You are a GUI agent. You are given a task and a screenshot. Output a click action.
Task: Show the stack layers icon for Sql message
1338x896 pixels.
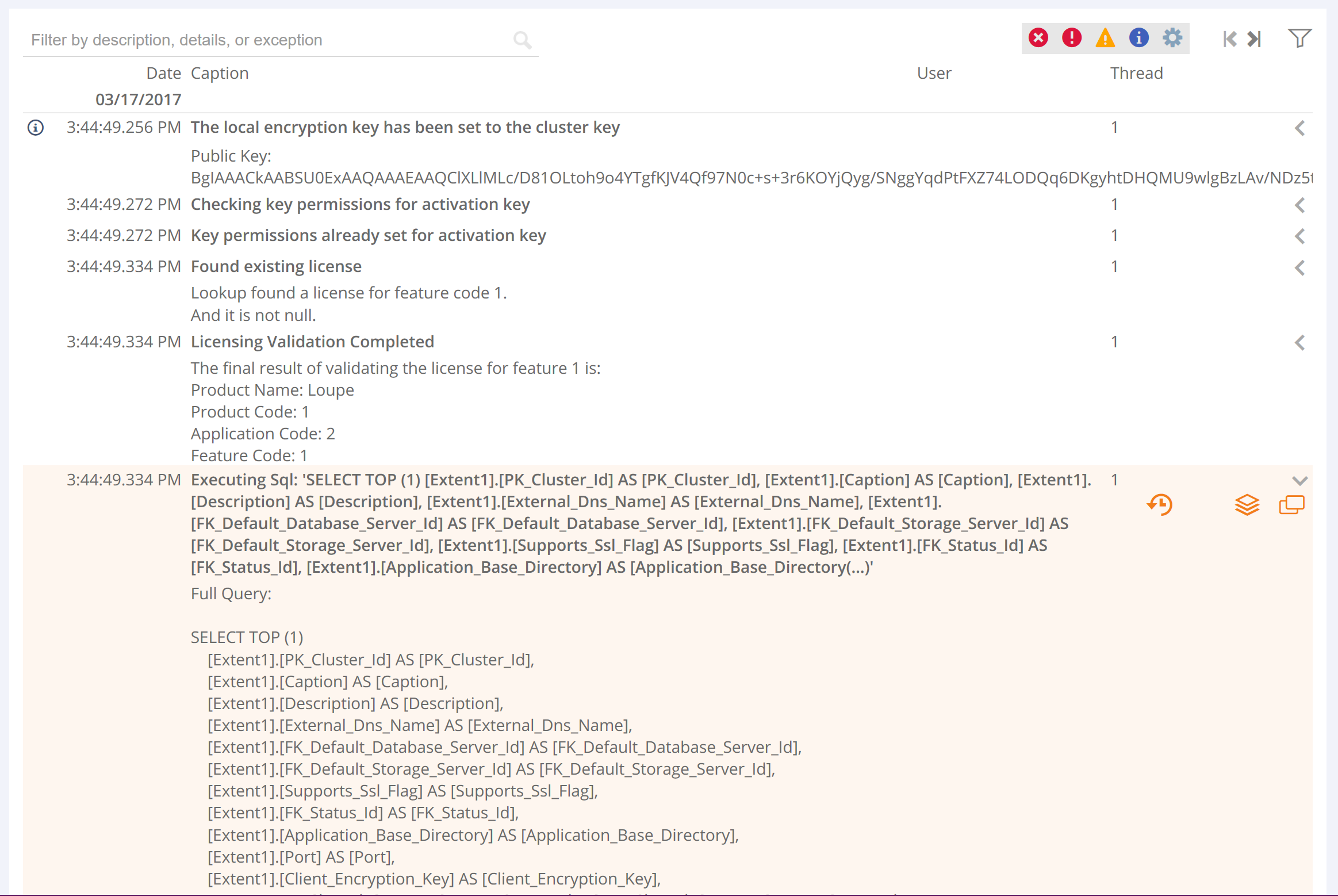tap(1247, 505)
